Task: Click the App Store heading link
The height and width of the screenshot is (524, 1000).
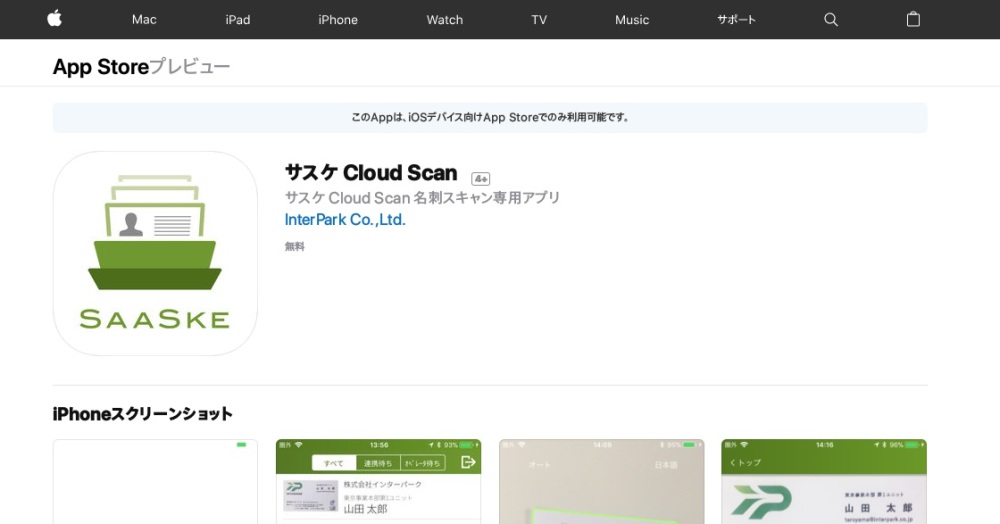Action: pyautogui.click(x=100, y=67)
